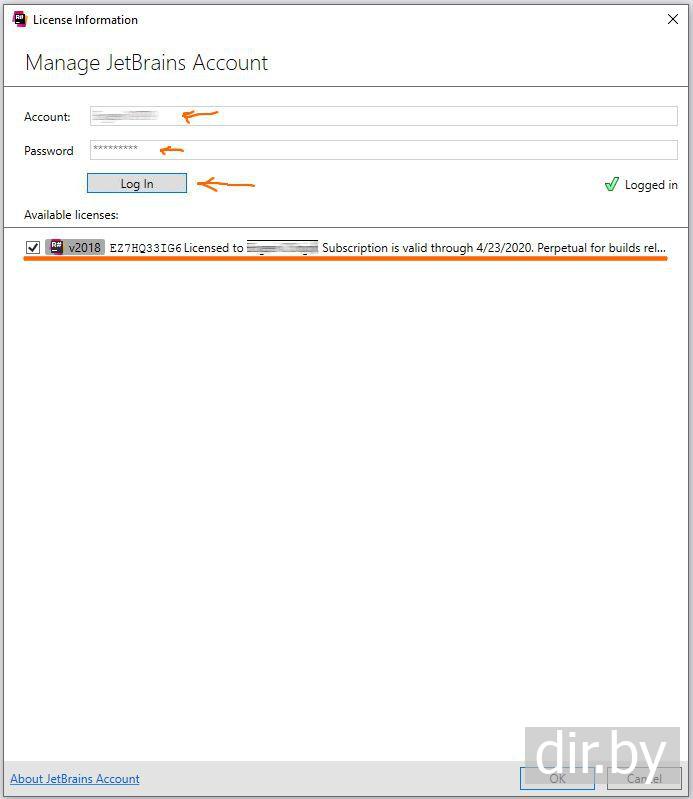Open About JetBrains Account link
Viewport: 693px width, 799px height.
pyautogui.click(x=75, y=779)
